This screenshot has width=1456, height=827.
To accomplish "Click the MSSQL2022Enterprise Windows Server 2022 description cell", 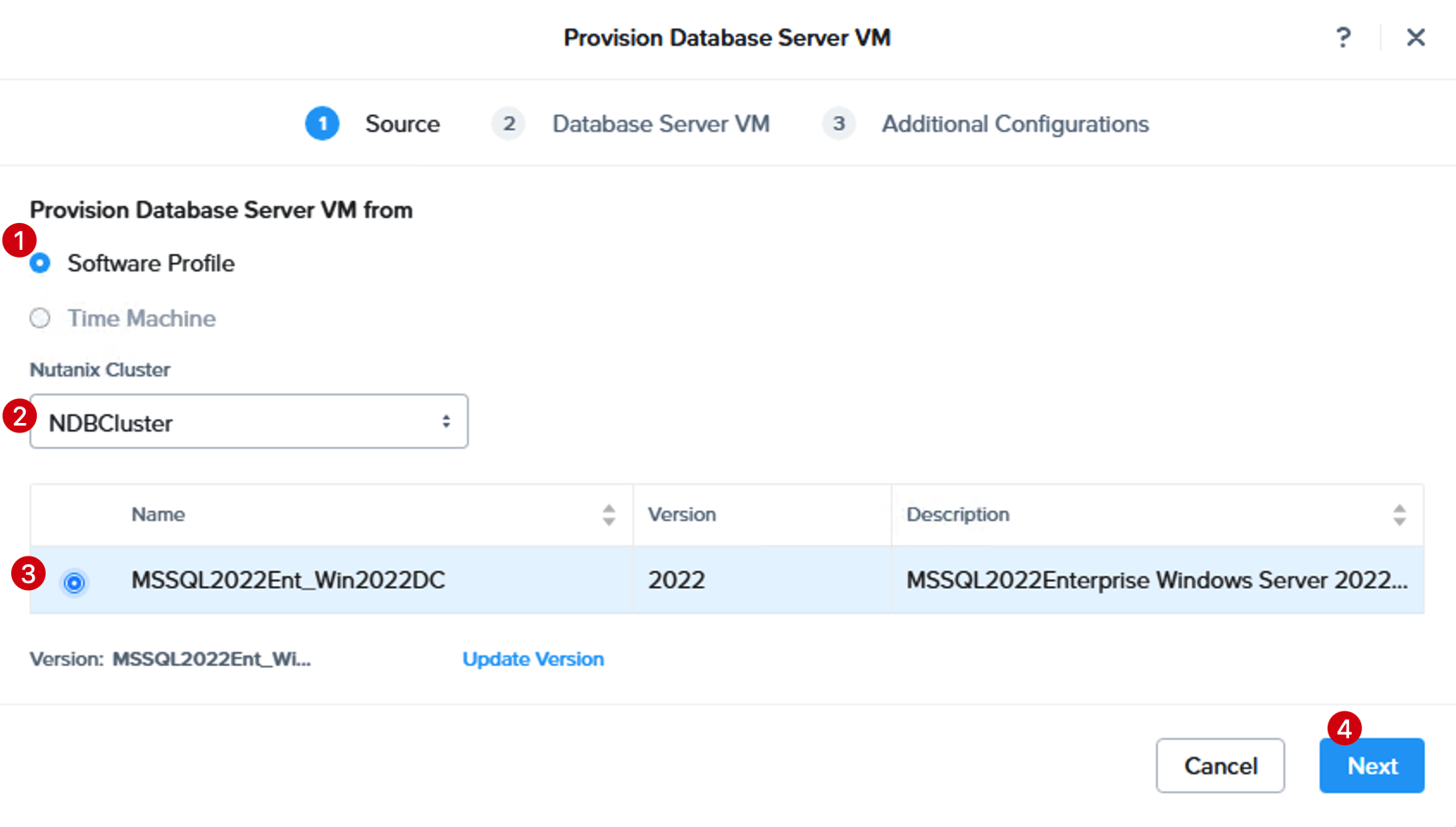I will tap(1157, 580).
